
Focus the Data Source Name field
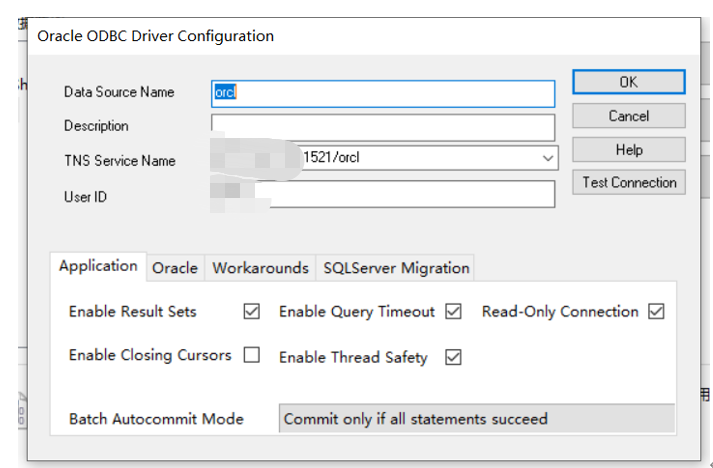[383, 94]
